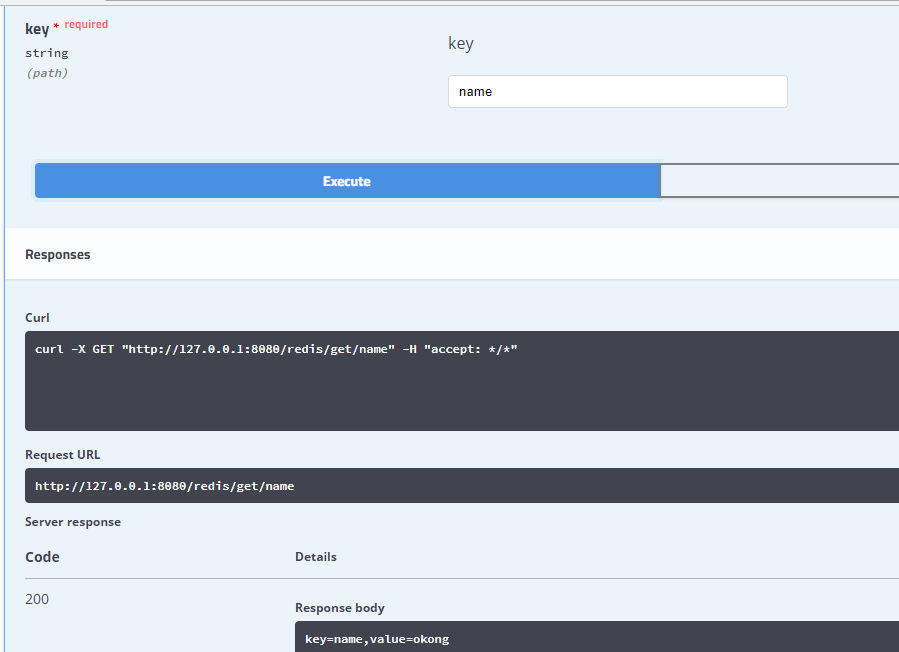Viewport: 899px width, 652px height.
Task: Click the string type label
Action: pyautogui.click(x=46, y=52)
